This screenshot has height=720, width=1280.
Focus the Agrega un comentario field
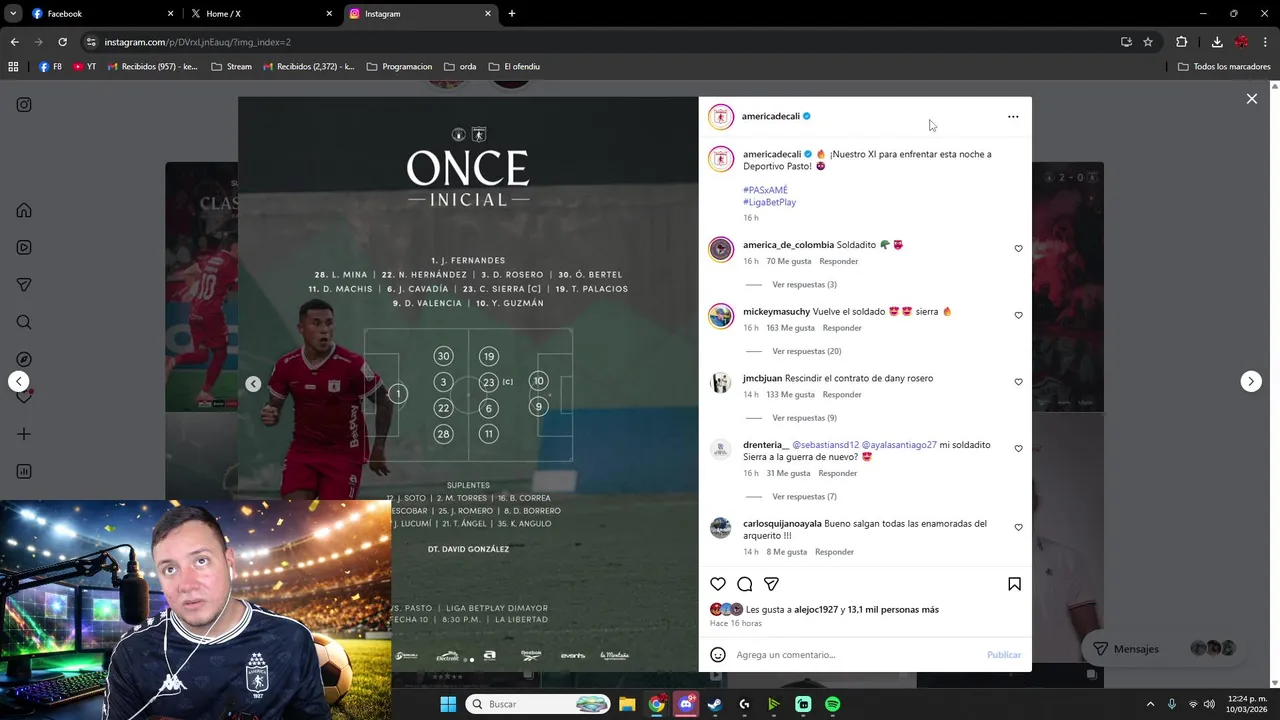pyautogui.click(x=856, y=655)
